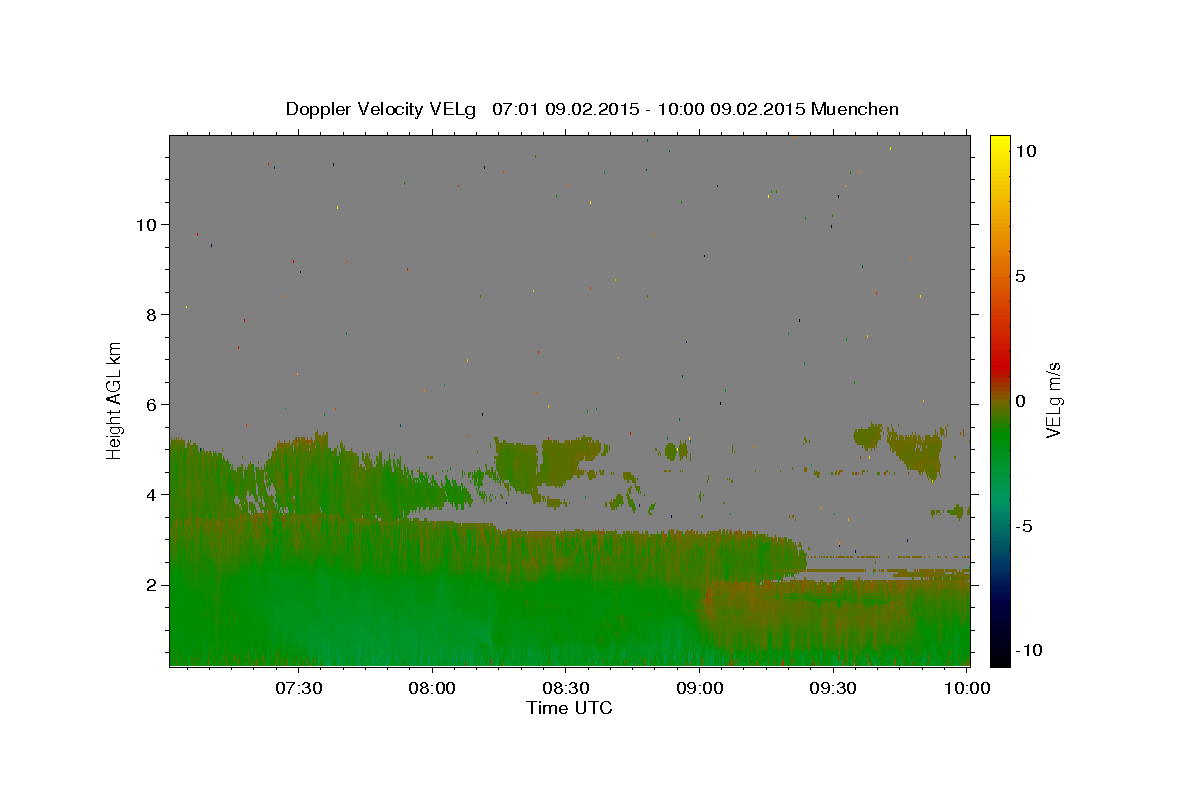Click the black bottom of the colorbar

[x=1000, y=655]
